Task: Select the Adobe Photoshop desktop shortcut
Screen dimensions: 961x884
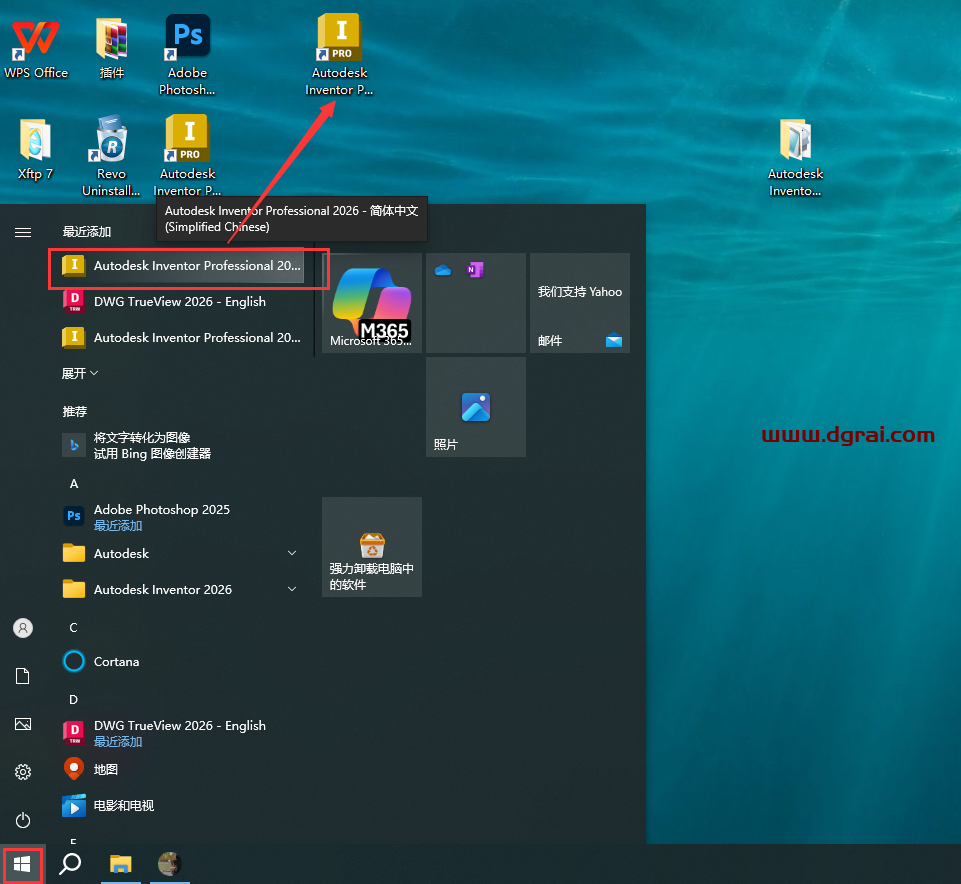Action: click(x=188, y=55)
